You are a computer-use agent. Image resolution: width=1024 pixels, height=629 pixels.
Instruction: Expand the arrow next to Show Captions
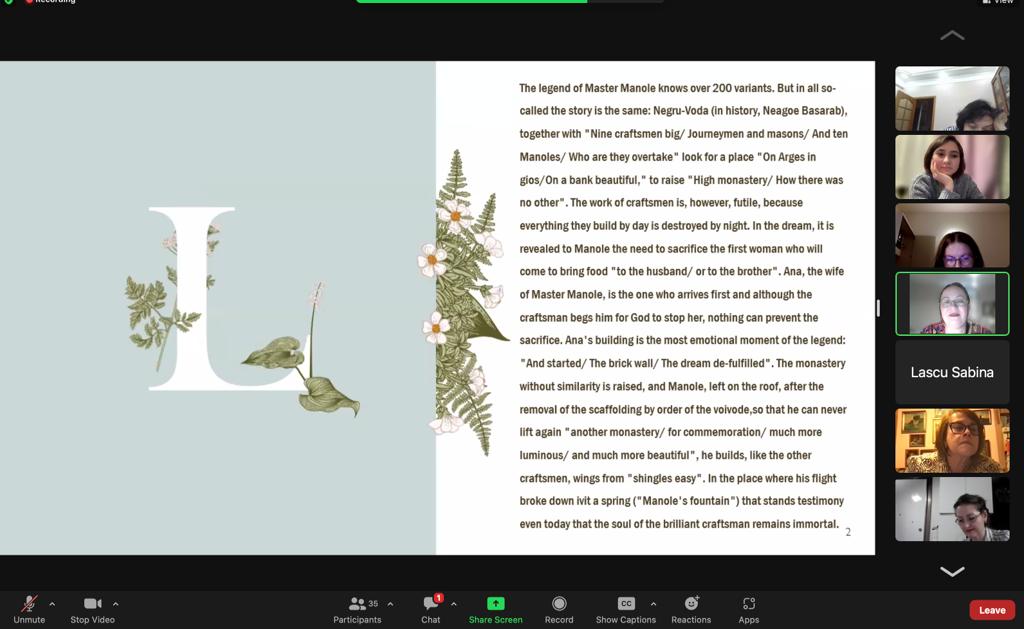coord(654,604)
